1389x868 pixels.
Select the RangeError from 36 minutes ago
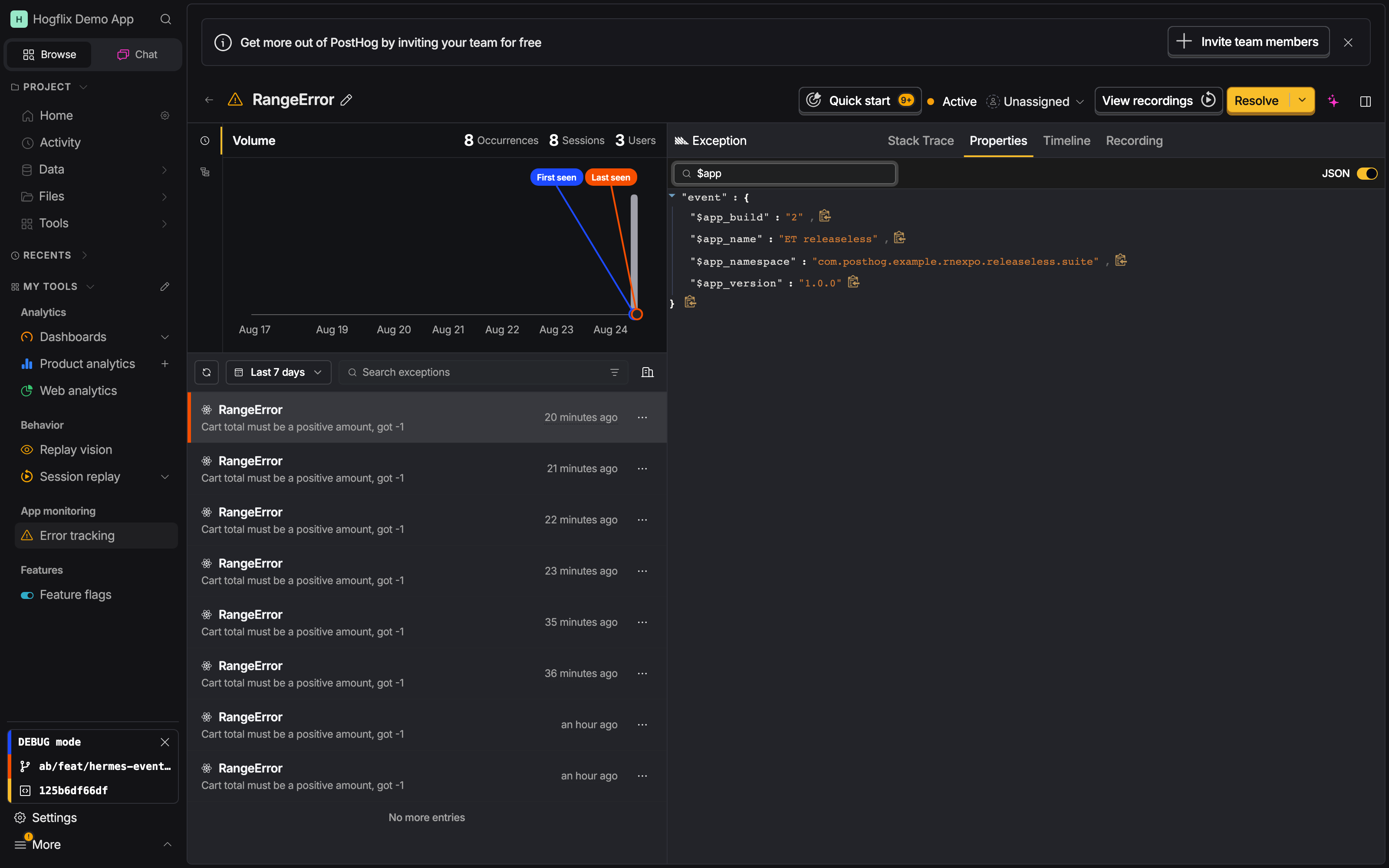click(427, 674)
